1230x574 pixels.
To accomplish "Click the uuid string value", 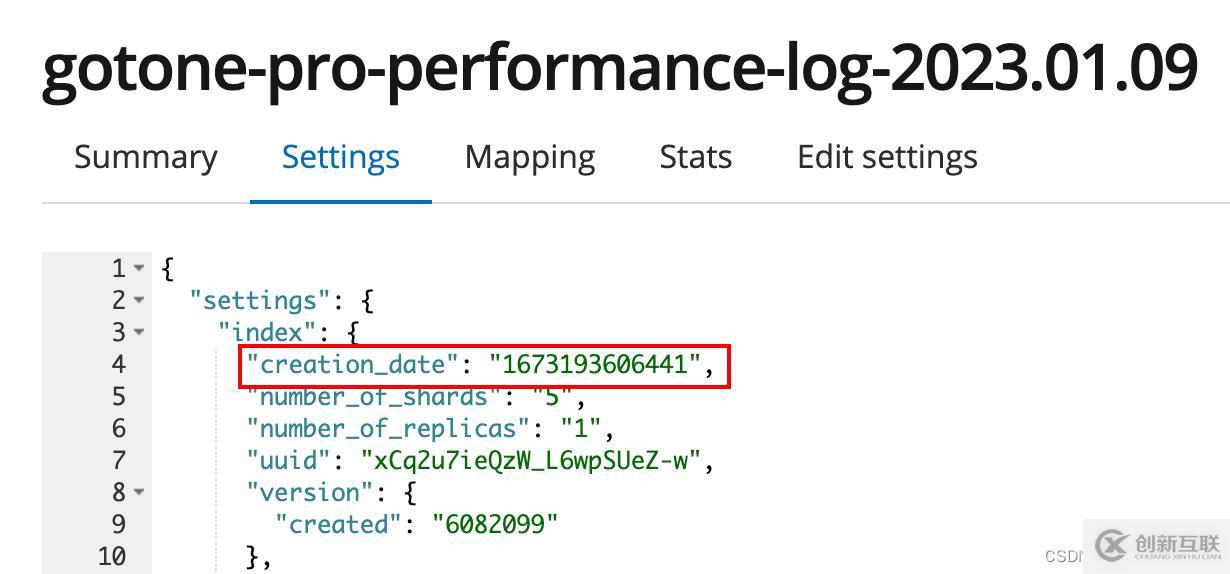I will click(x=537, y=460).
